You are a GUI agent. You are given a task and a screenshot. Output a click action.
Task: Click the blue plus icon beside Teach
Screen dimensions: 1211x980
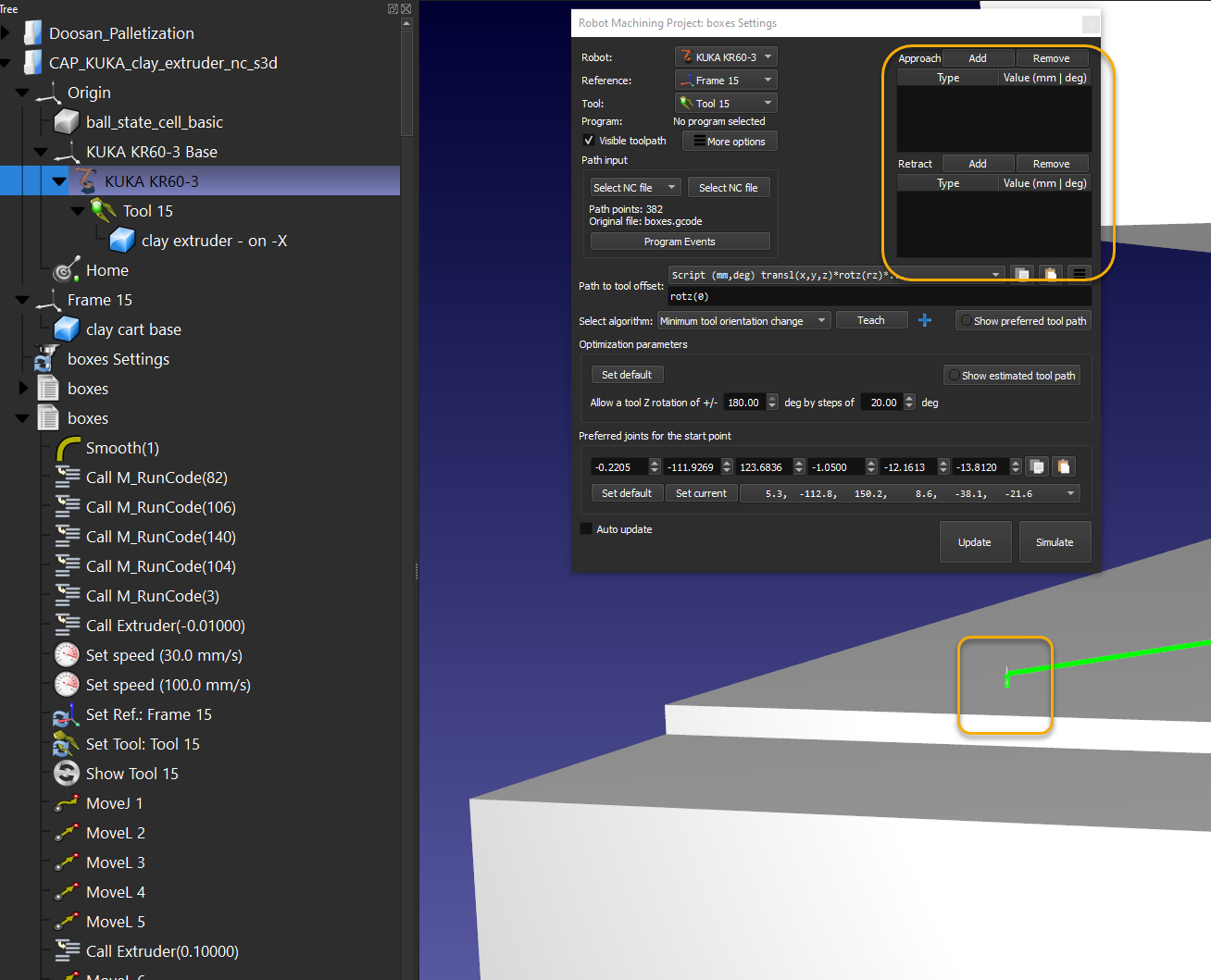click(x=924, y=320)
